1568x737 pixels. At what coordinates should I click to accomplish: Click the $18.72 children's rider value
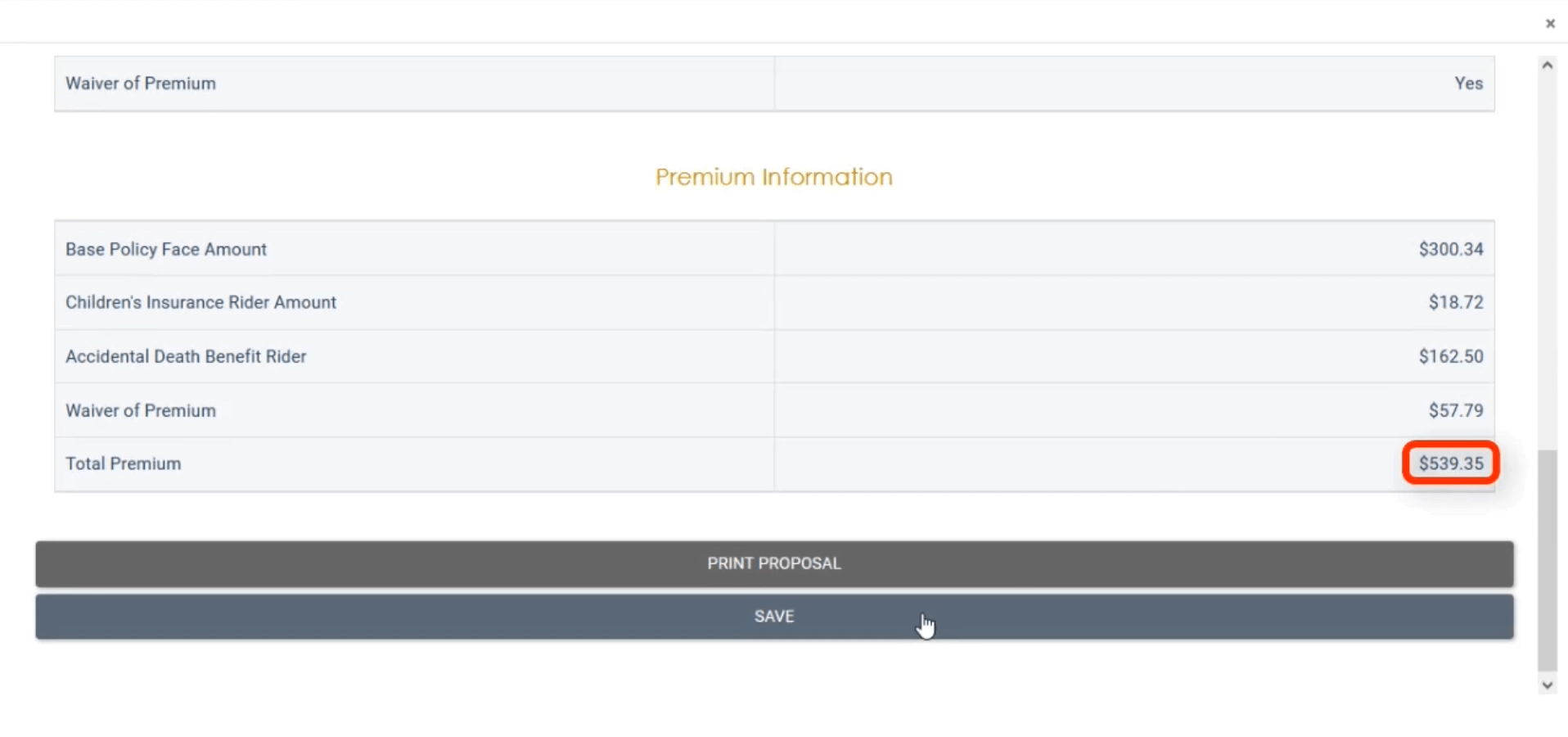tap(1455, 302)
